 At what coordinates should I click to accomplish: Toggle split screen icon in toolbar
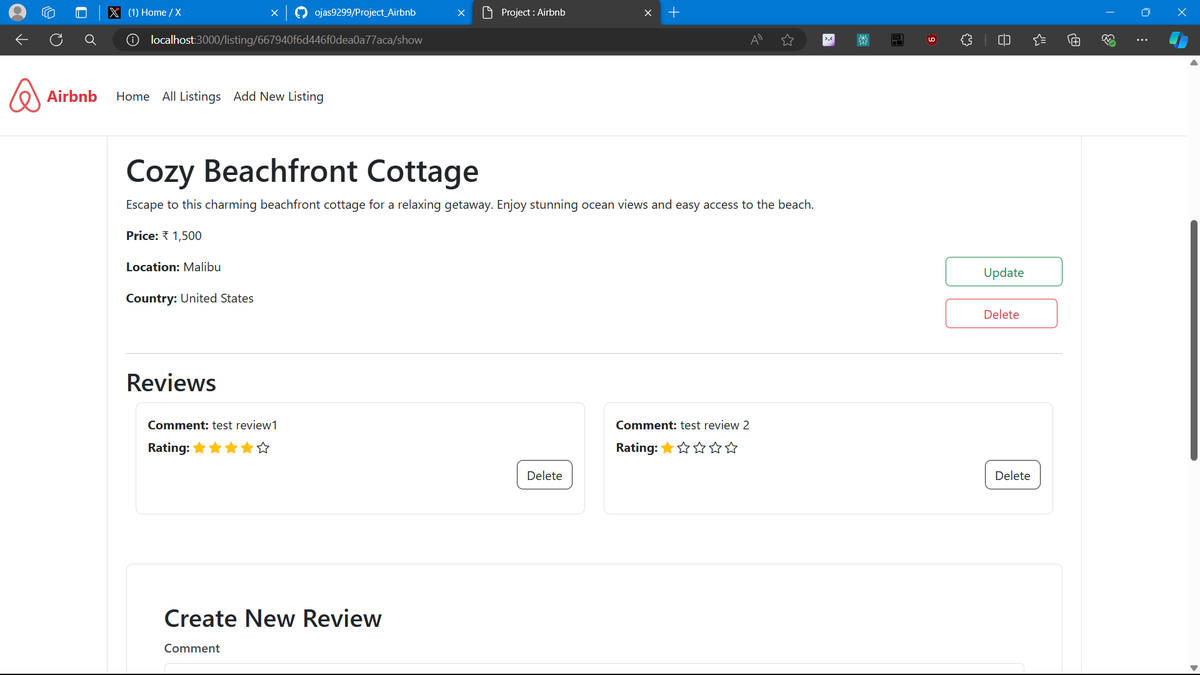[x=1004, y=40]
